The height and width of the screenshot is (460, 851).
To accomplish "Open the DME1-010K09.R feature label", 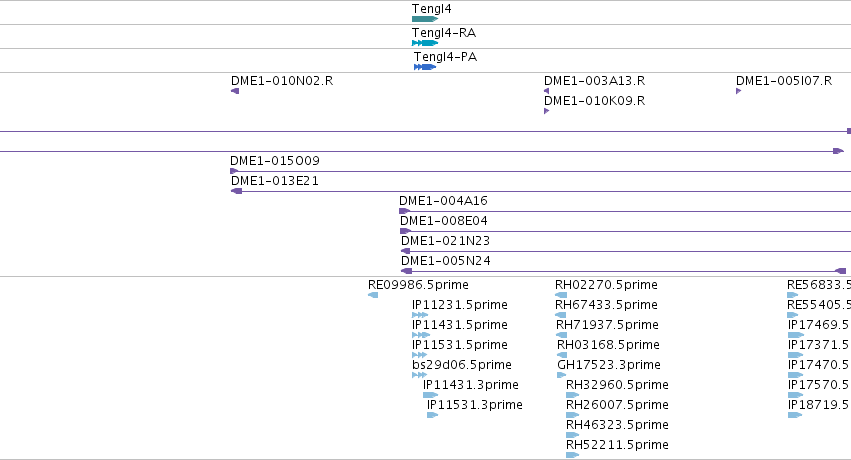I will pyautogui.click(x=594, y=101).
